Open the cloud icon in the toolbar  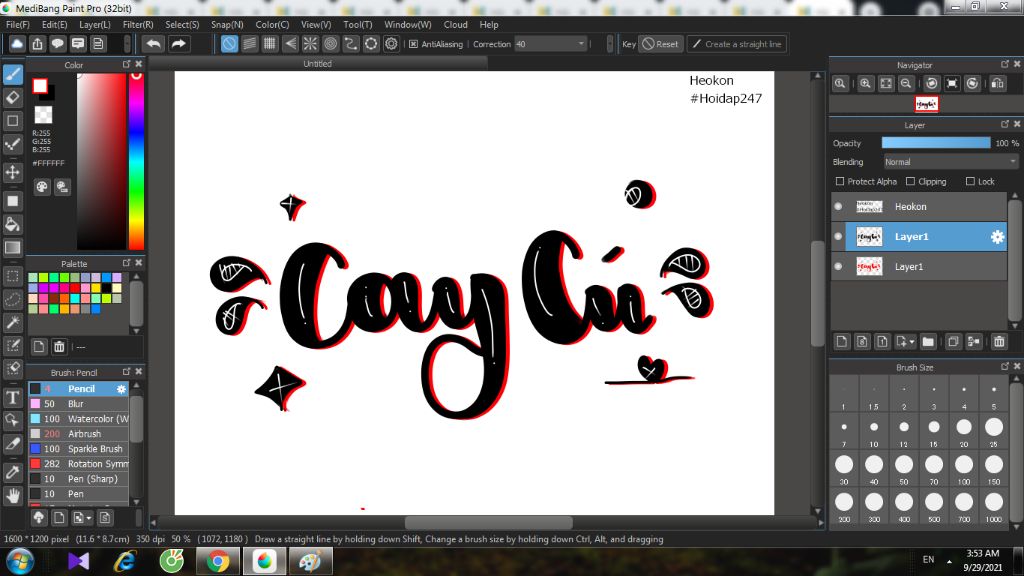pos(17,44)
